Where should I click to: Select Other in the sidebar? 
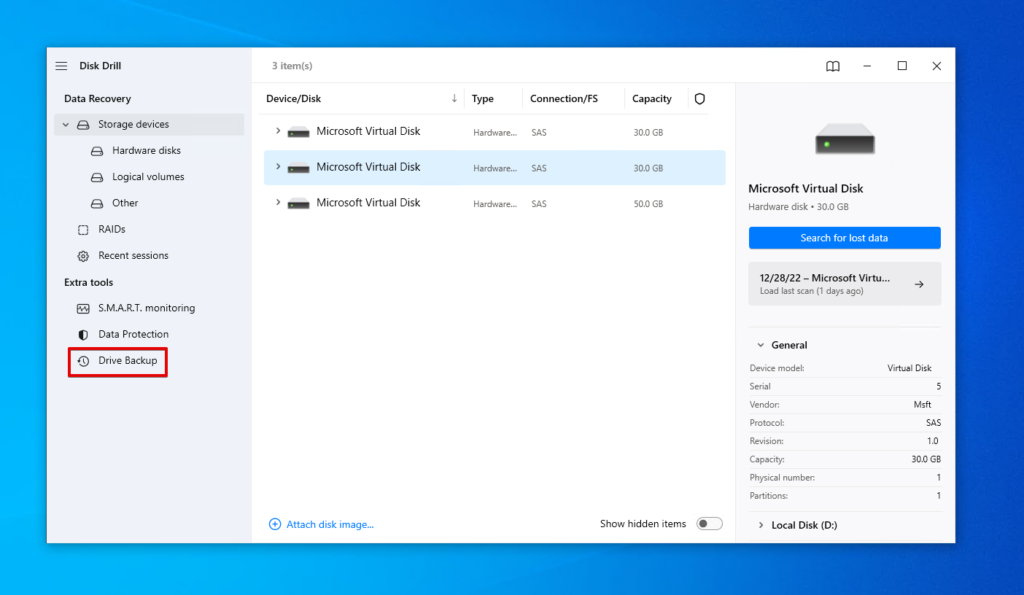125,203
